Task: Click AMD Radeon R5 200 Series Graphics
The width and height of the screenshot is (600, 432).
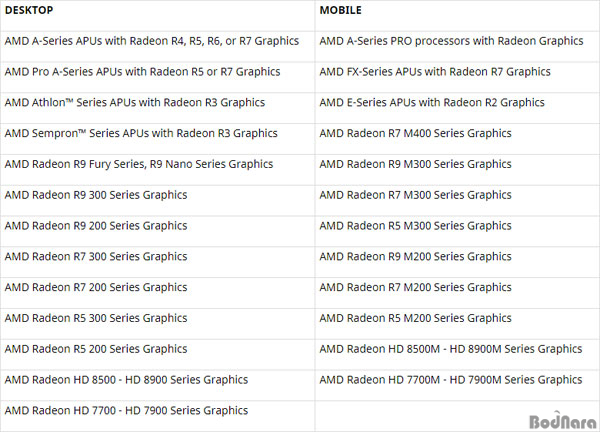Action: [x=96, y=349]
